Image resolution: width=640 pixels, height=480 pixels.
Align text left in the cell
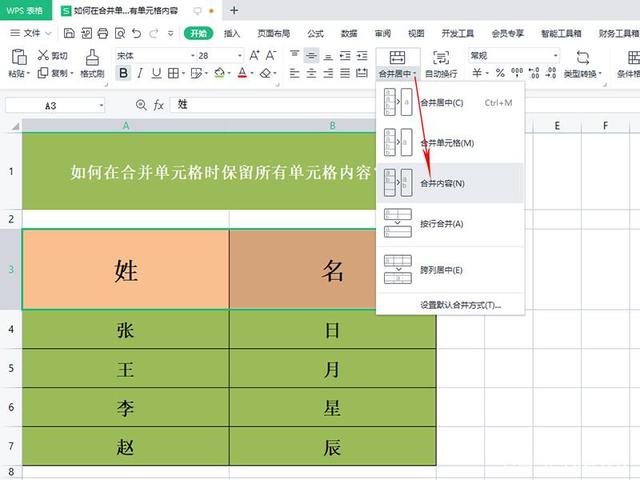(294, 73)
